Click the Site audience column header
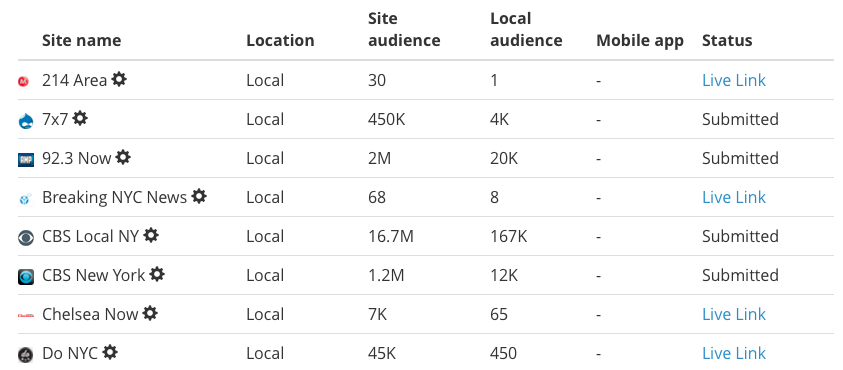 [404, 30]
